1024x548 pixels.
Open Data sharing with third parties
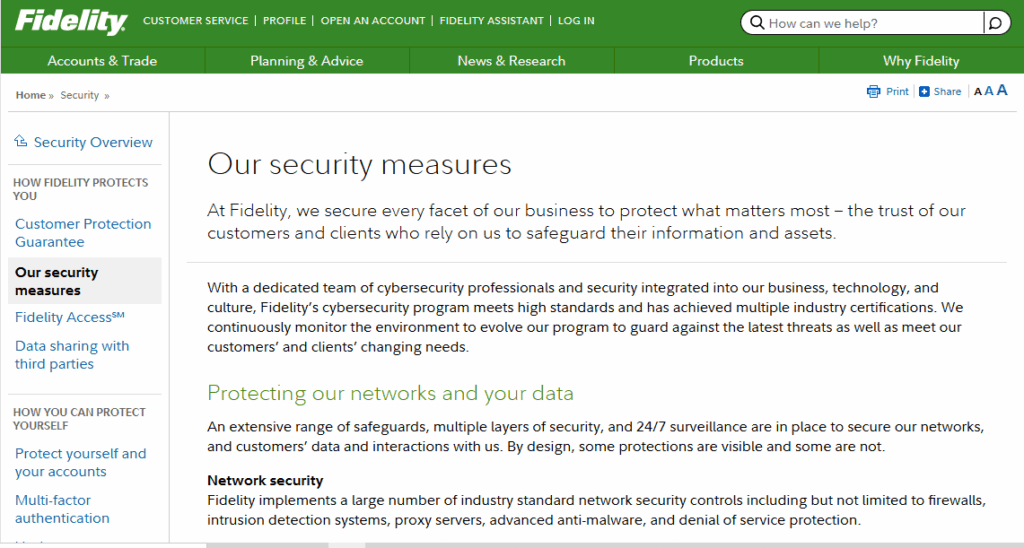72,355
